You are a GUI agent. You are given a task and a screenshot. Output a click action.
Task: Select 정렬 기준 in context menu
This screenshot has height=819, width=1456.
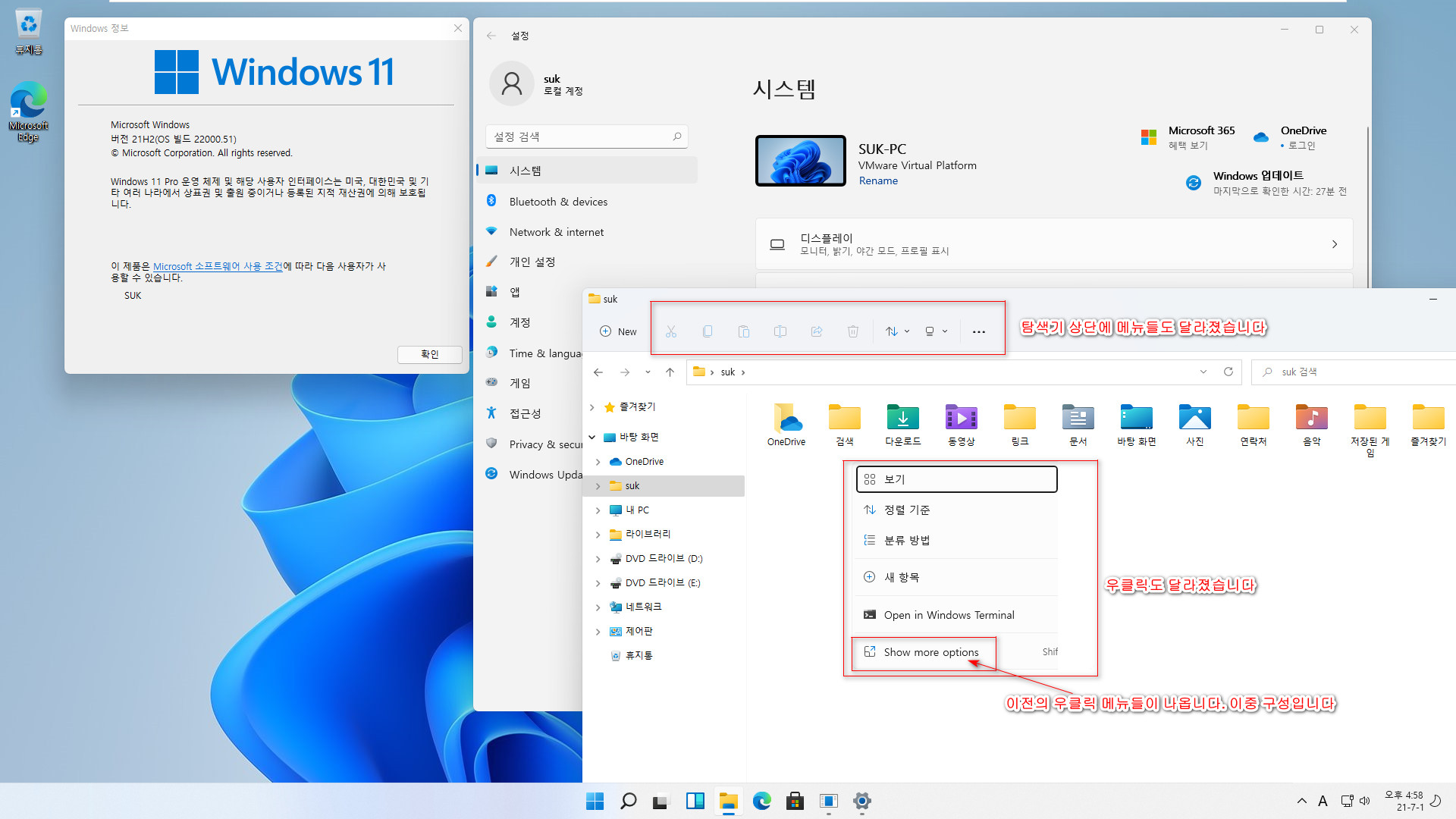pos(956,510)
